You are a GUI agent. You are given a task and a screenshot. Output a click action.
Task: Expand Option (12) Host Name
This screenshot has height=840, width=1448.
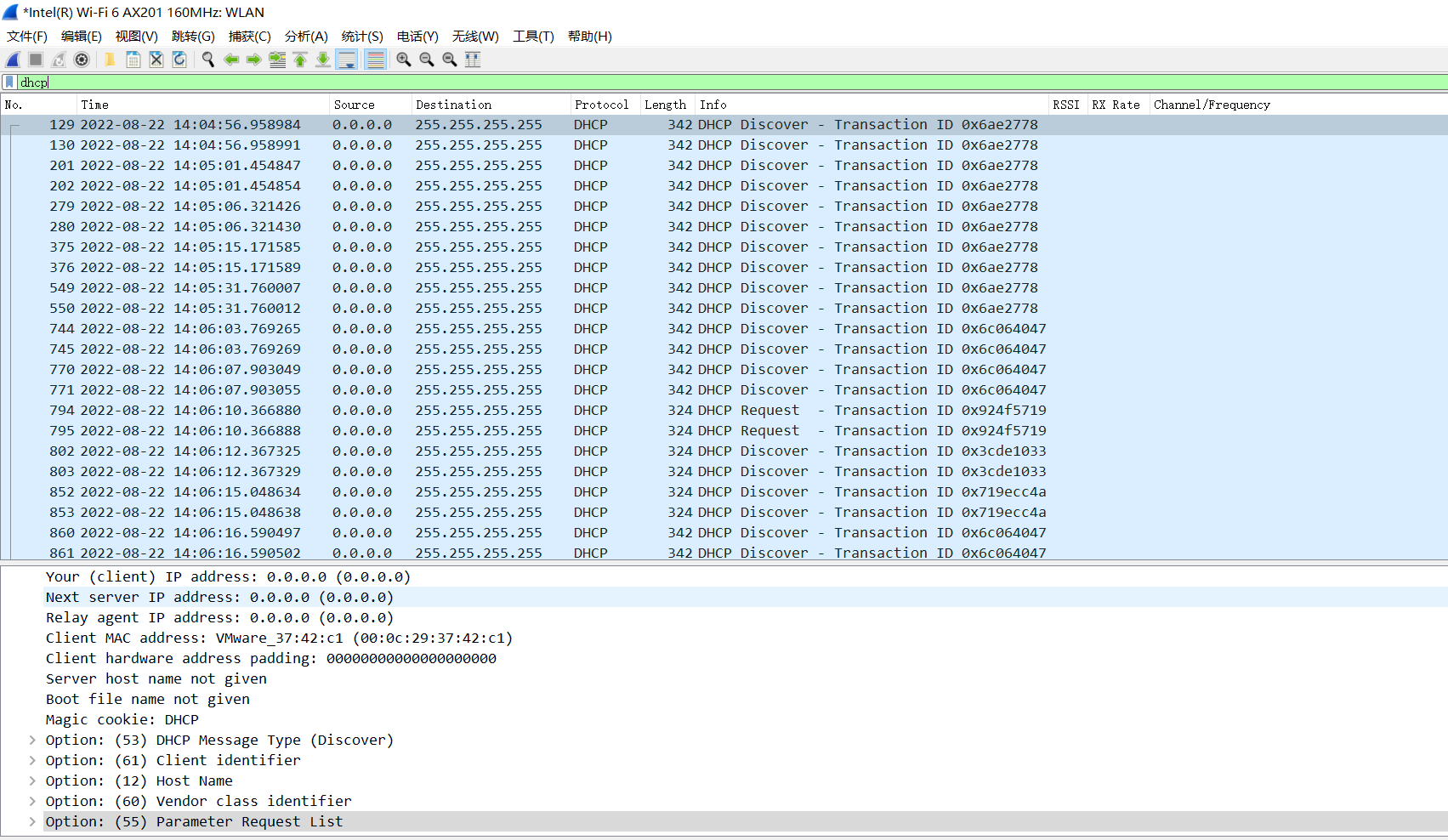[32, 781]
